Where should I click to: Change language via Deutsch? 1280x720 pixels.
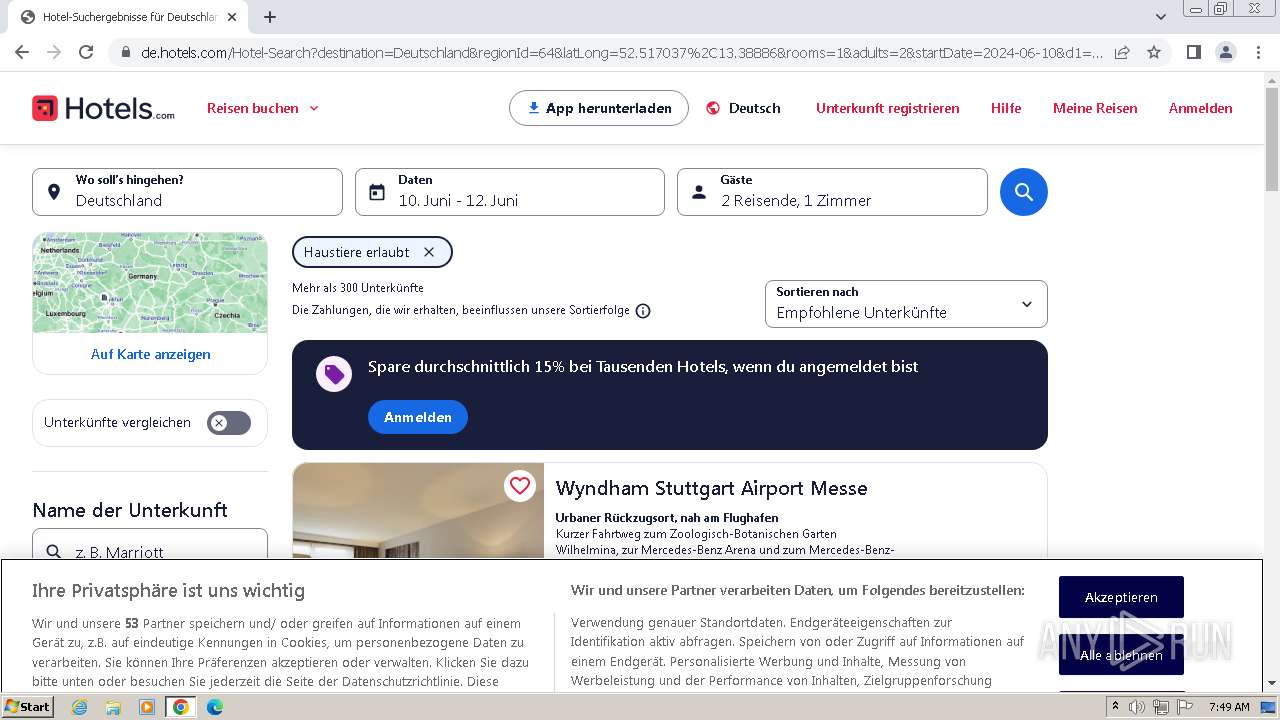(743, 108)
